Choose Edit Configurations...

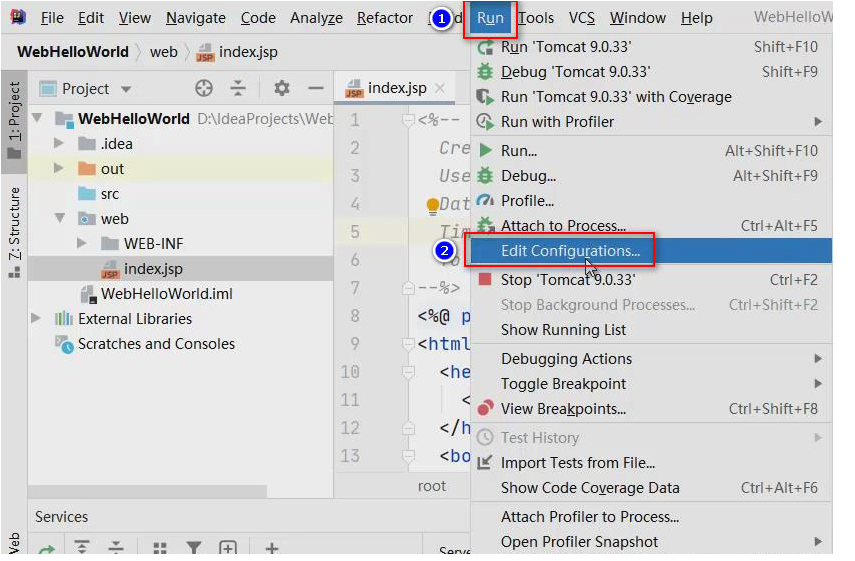click(651, 251)
